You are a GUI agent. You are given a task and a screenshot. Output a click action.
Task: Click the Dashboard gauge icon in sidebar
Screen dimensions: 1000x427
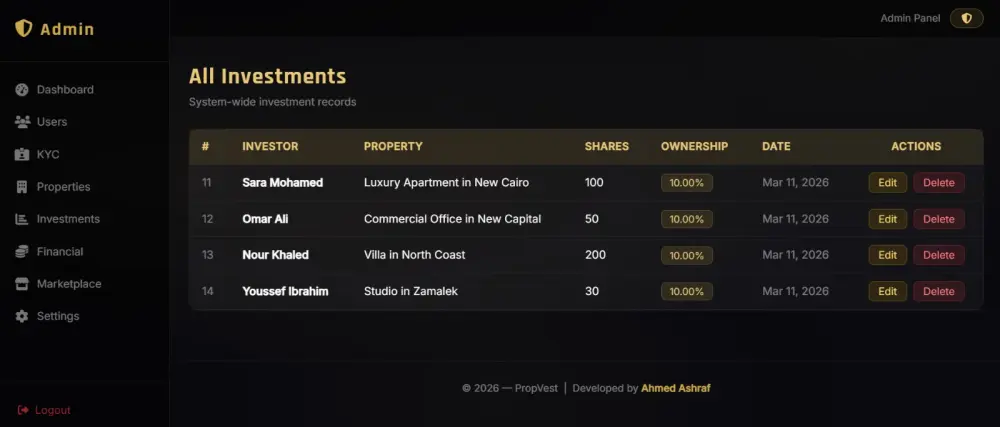pyautogui.click(x=22, y=90)
